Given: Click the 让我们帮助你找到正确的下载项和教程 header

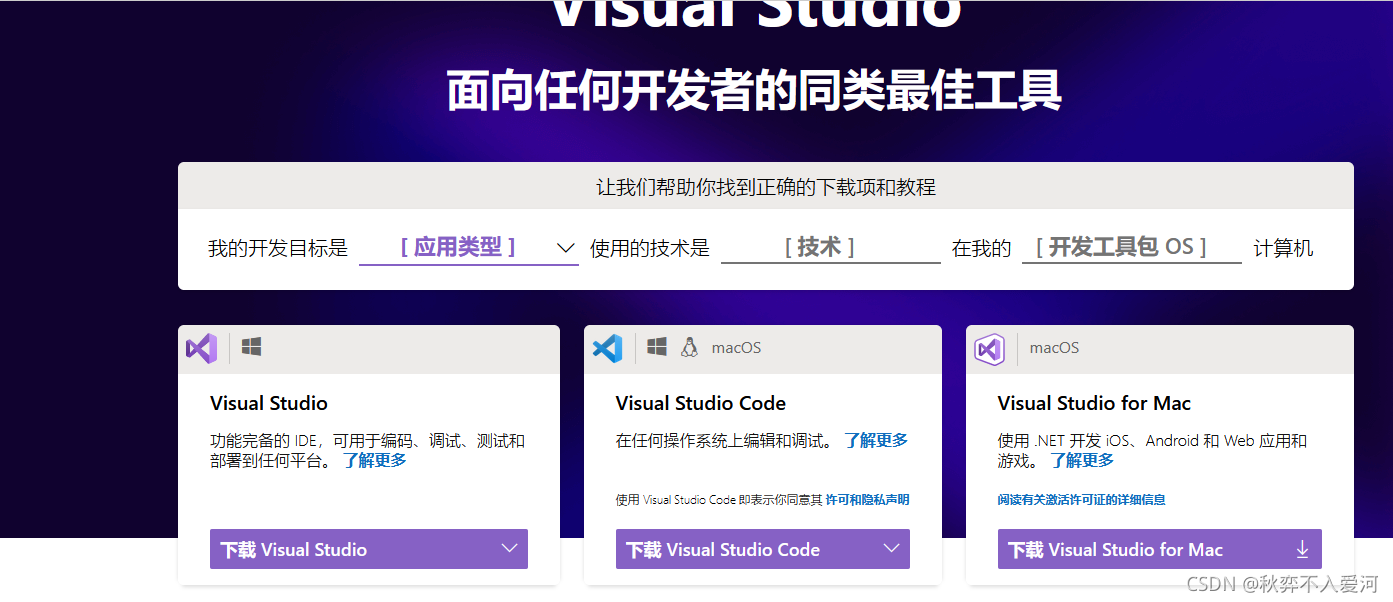Looking at the screenshot, I should 766,187.
